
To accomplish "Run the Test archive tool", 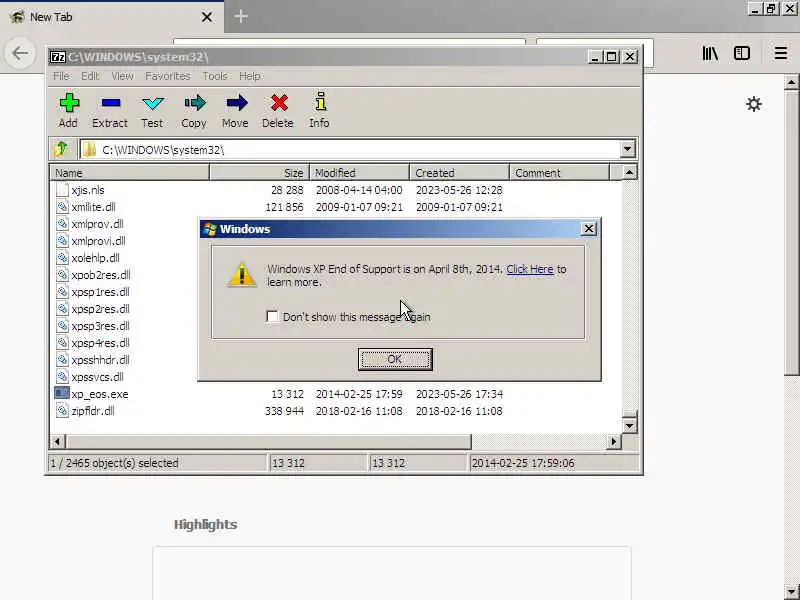I will tap(153, 104).
